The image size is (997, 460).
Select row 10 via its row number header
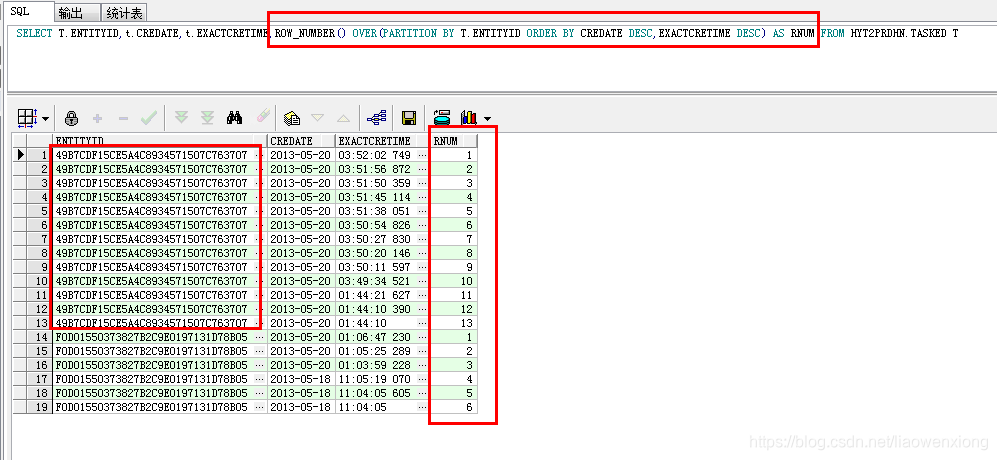tap(39, 281)
